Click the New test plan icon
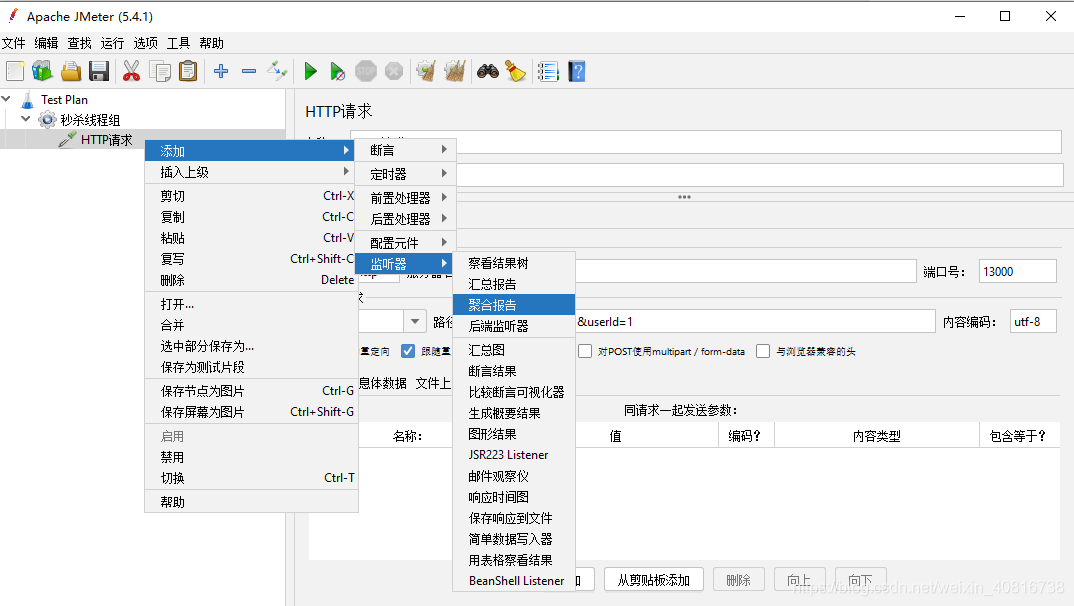Screen dimensions: 1074x606 (15, 71)
